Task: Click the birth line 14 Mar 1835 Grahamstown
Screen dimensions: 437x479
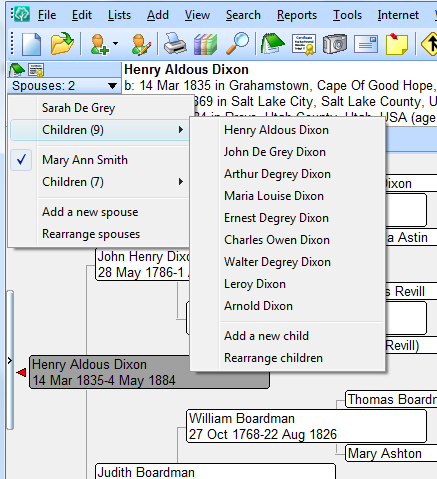Action: tap(280, 86)
